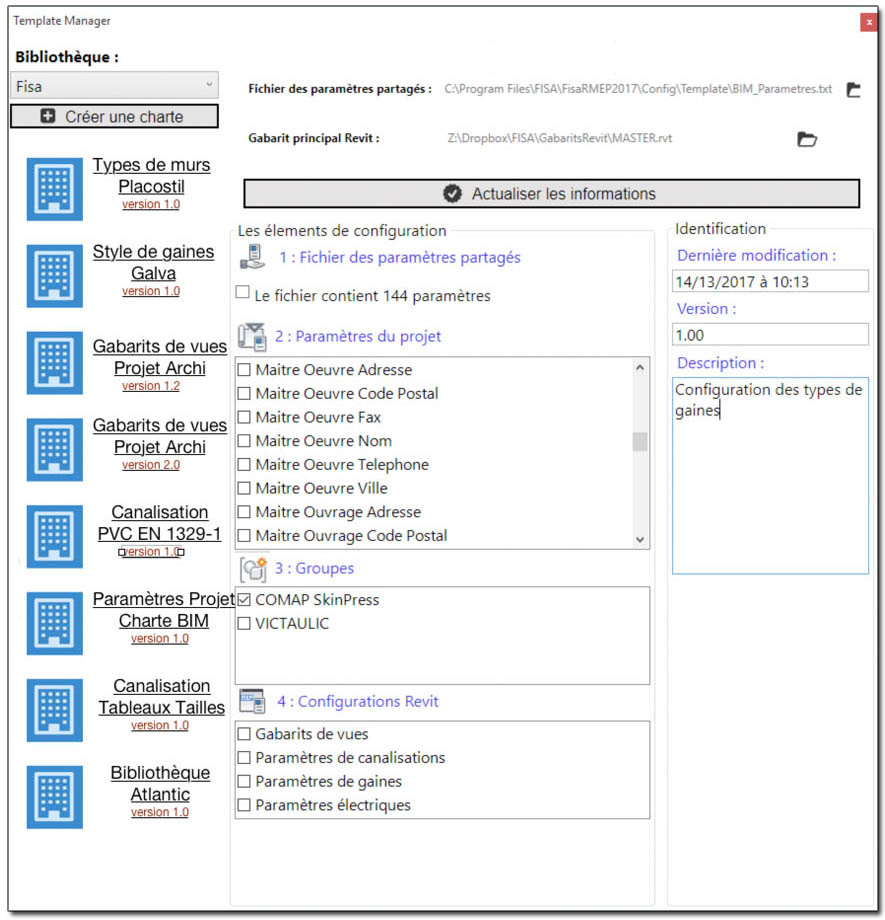The width and height of the screenshot is (885, 920).
Task: Open the Gabarits de vues version 2.0 link
Action: (151, 465)
